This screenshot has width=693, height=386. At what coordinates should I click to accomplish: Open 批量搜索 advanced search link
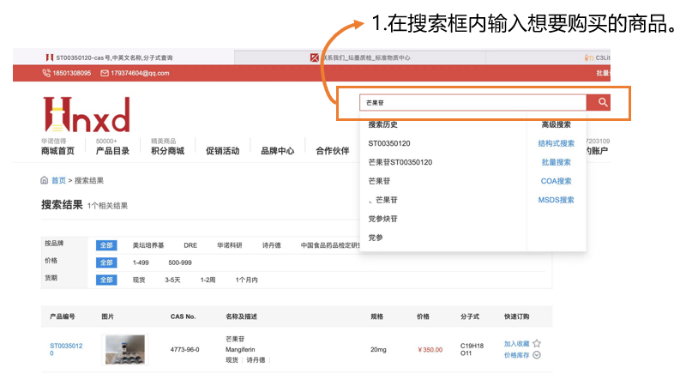coord(556,162)
